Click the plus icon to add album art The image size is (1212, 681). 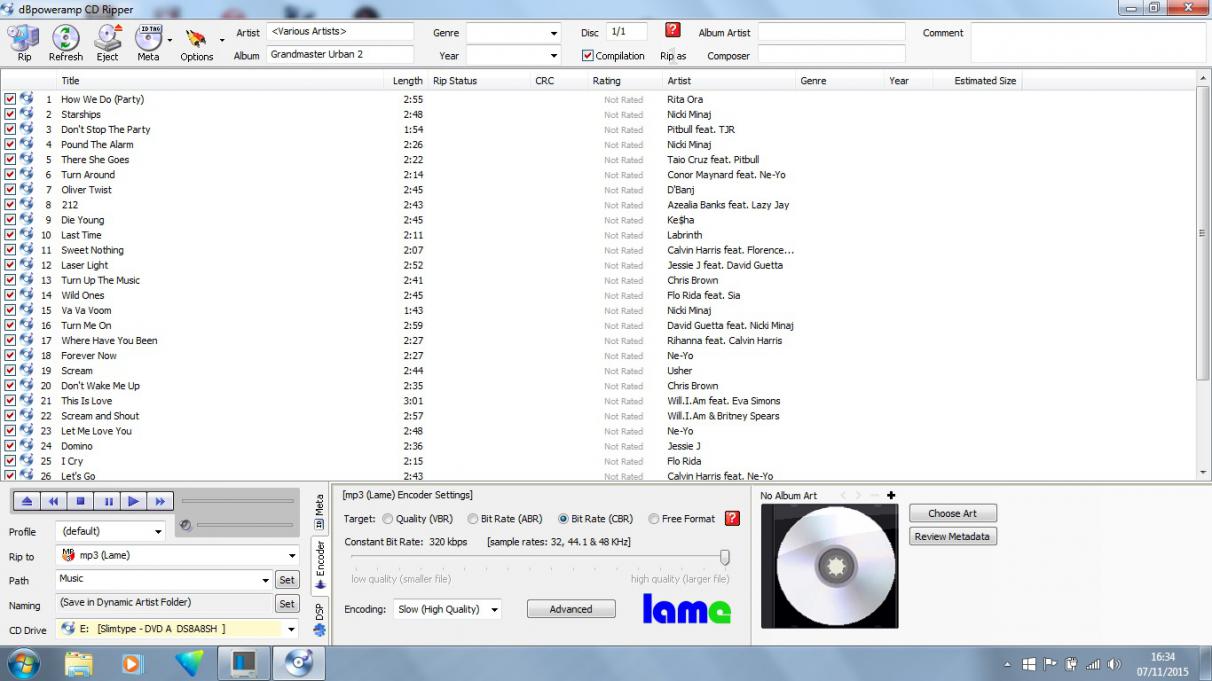click(891, 495)
